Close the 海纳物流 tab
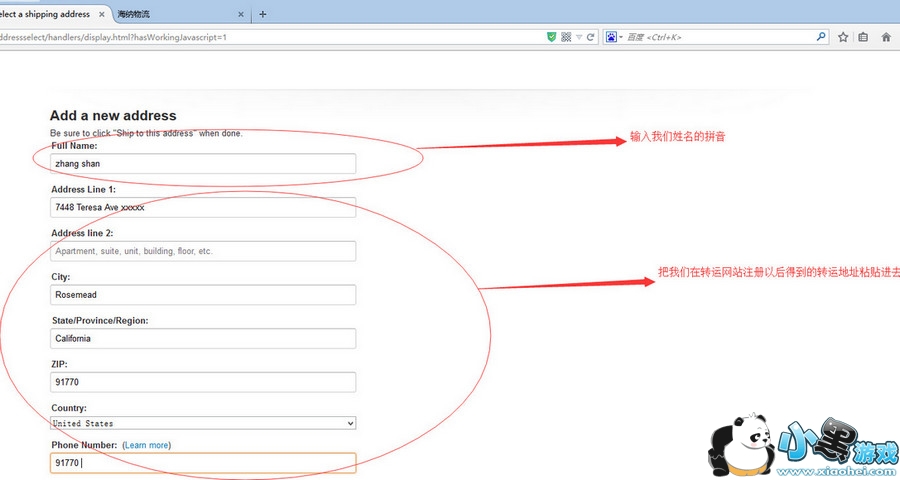Screen dimensions: 900x480 pos(240,14)
